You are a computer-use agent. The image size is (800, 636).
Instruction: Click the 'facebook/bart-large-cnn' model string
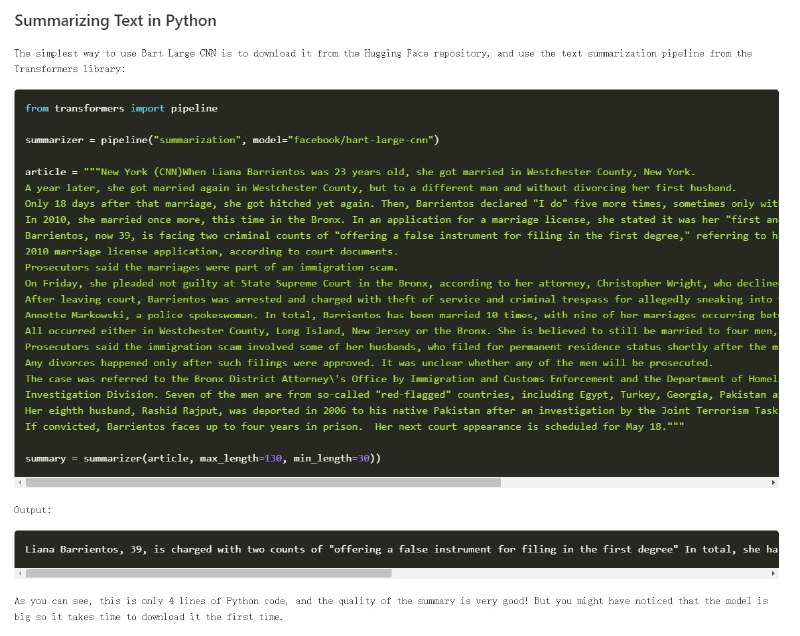click(x=361, y=140)
